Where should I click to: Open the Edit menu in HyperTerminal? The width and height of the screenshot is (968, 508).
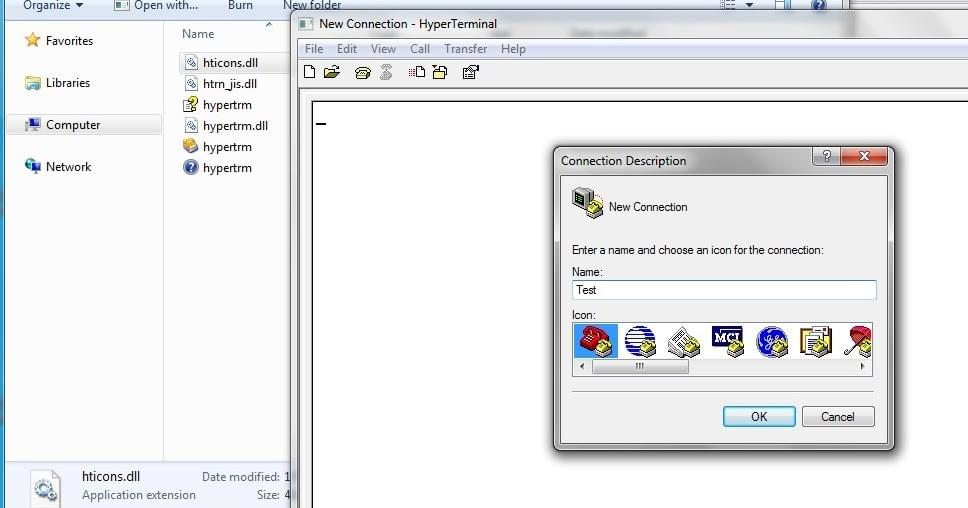click(x=346, y=49)
